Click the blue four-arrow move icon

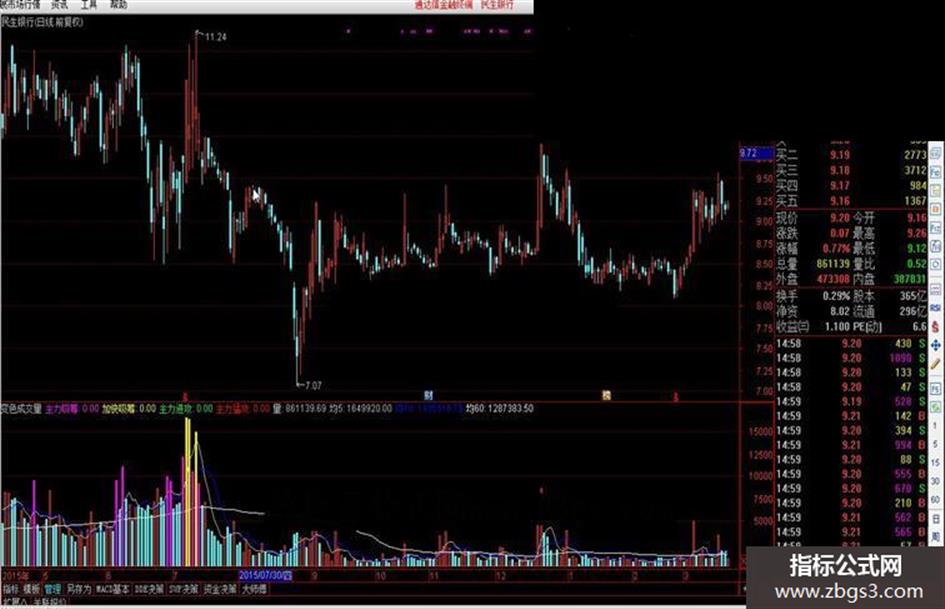[x=935, y=346]
